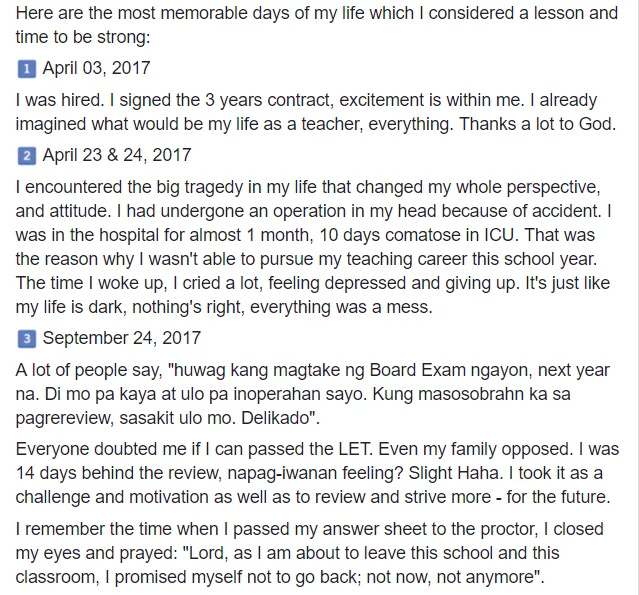Click the phrase 'Thanks a lot to God.'
The image size is (639, 595).
pyautogui.click(x=538, y=124)
